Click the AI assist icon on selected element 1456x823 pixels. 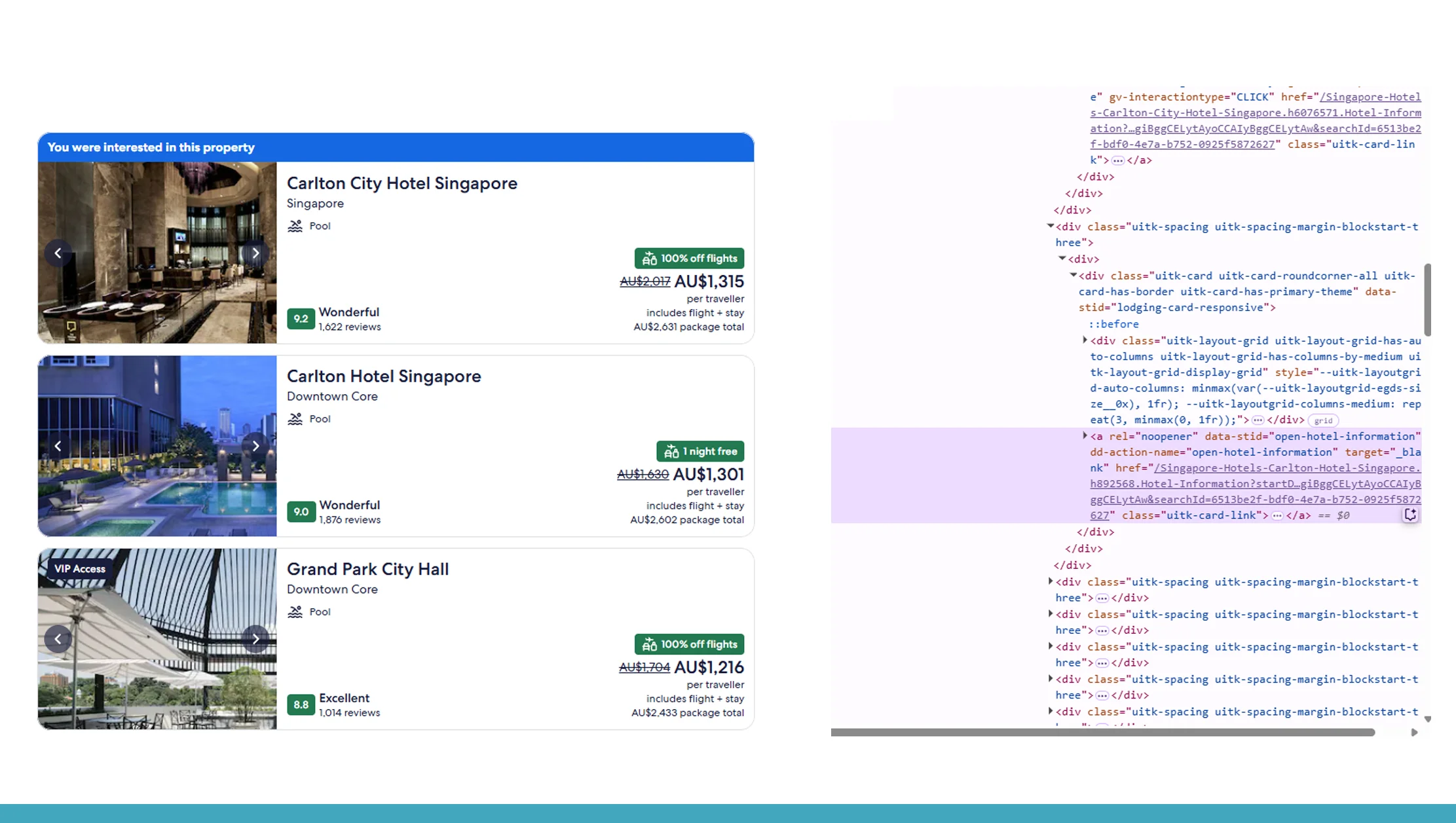tap(1410, 515)
